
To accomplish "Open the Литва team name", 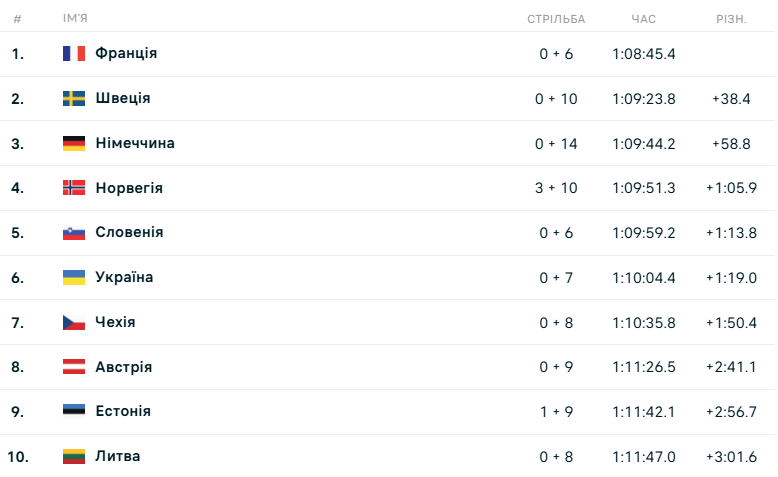I will coord(118,456).
